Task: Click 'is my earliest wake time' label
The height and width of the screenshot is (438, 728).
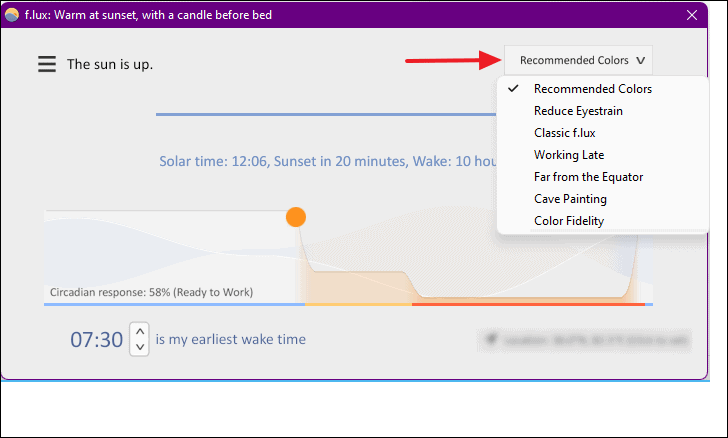Action: click(x=231, y=339)
